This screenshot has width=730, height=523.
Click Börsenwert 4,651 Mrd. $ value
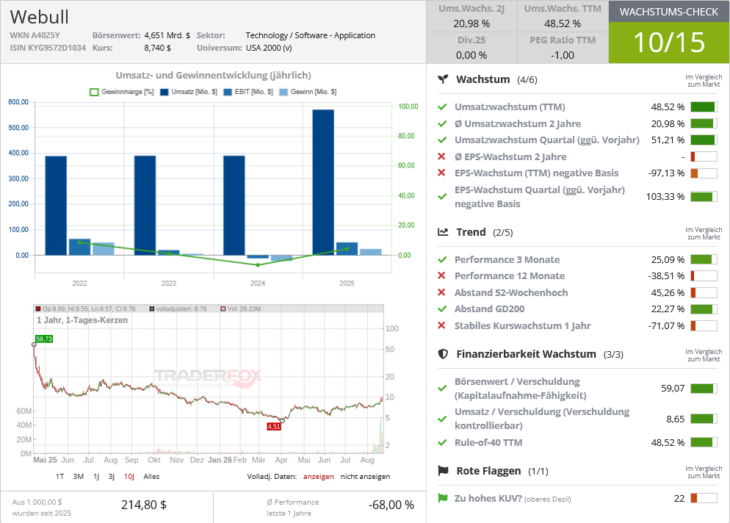[x=167, y=35]
